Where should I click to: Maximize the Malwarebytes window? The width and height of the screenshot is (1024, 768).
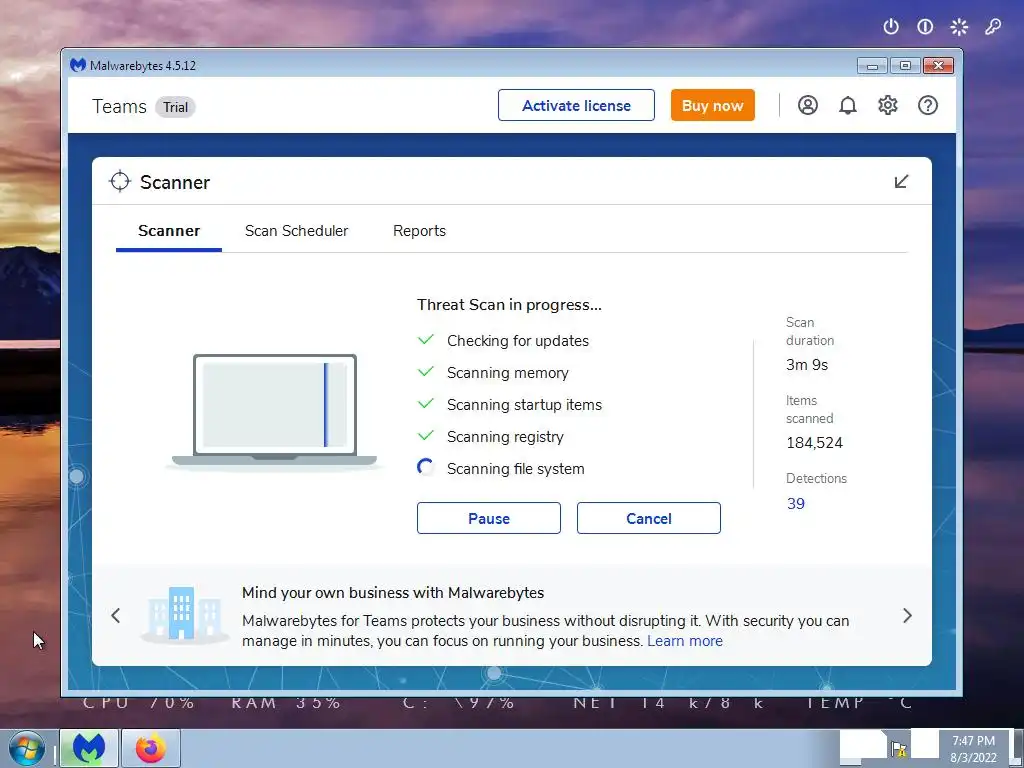[x=905, y=65]
